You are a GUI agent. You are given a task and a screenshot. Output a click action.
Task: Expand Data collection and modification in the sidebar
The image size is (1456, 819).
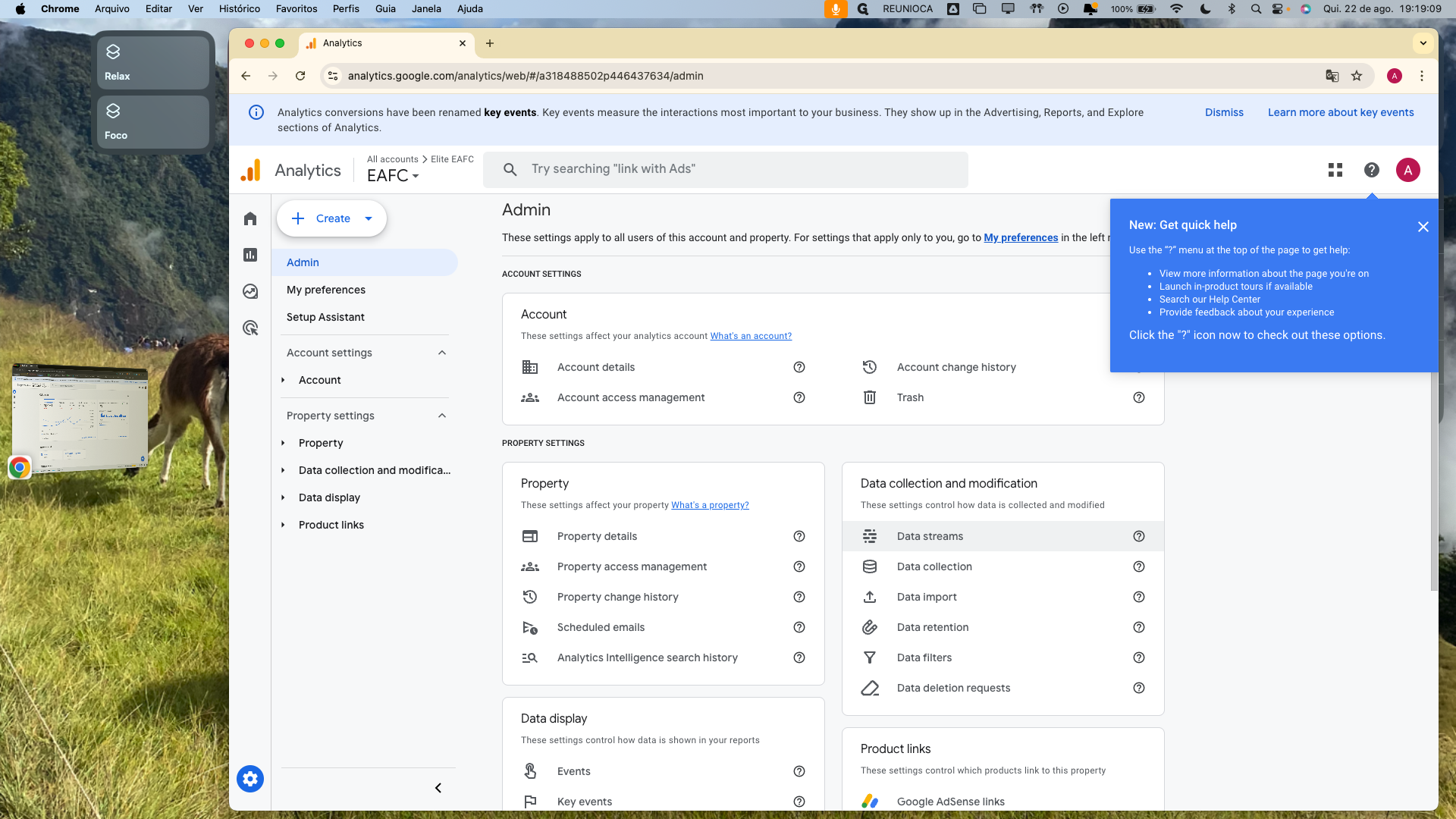coord(283,470)
